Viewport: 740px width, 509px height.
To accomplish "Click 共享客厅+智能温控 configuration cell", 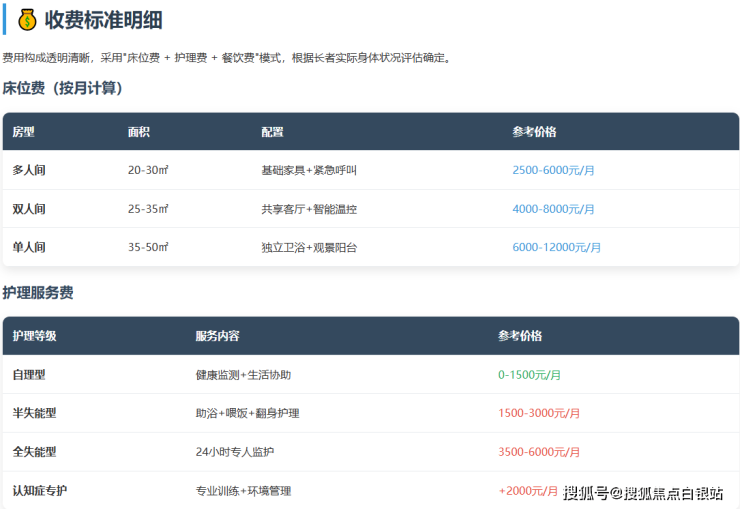I will click(309, 209).
